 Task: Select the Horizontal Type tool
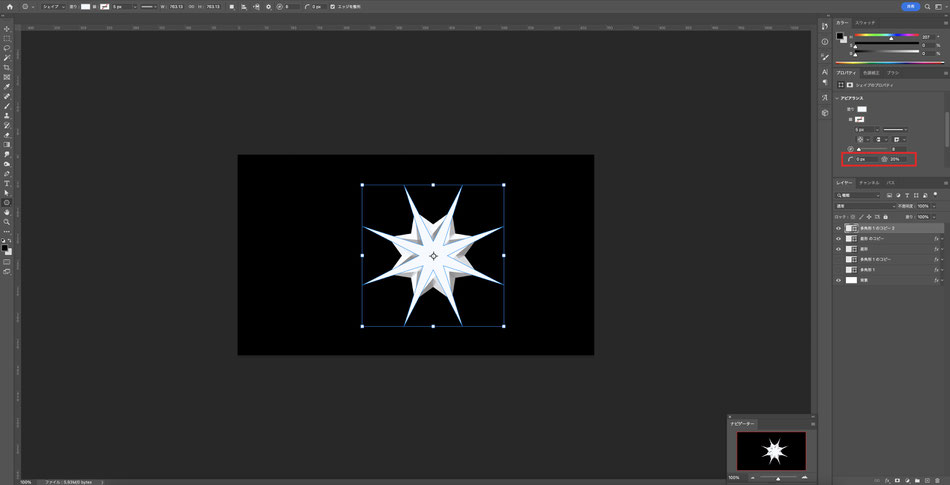(7, 183)
